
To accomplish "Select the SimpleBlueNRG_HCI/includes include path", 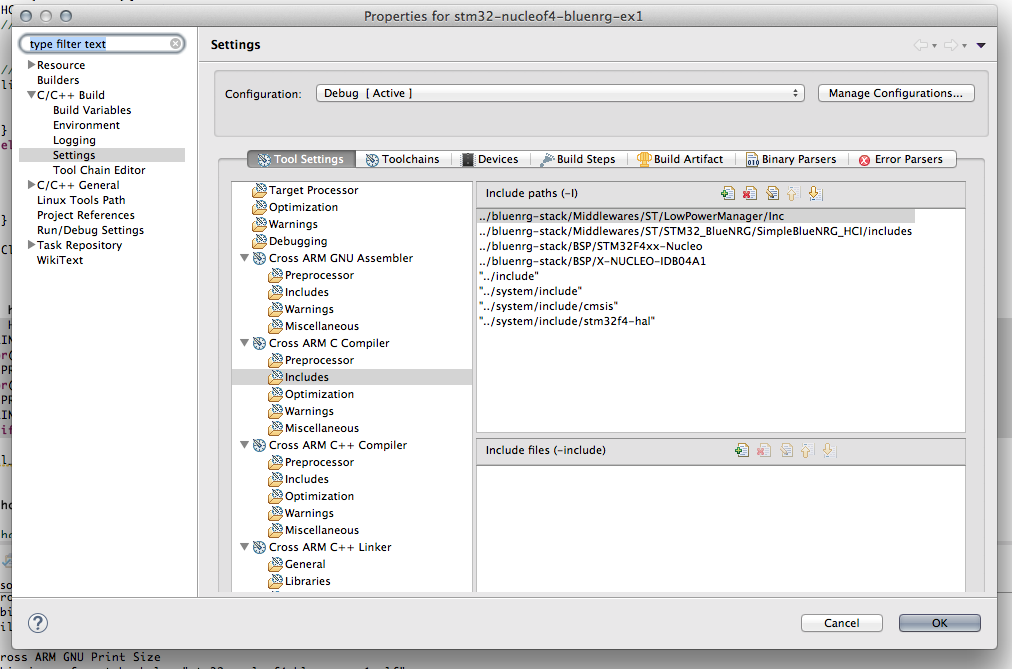I will pyautogui.click(x=696, y=231).
